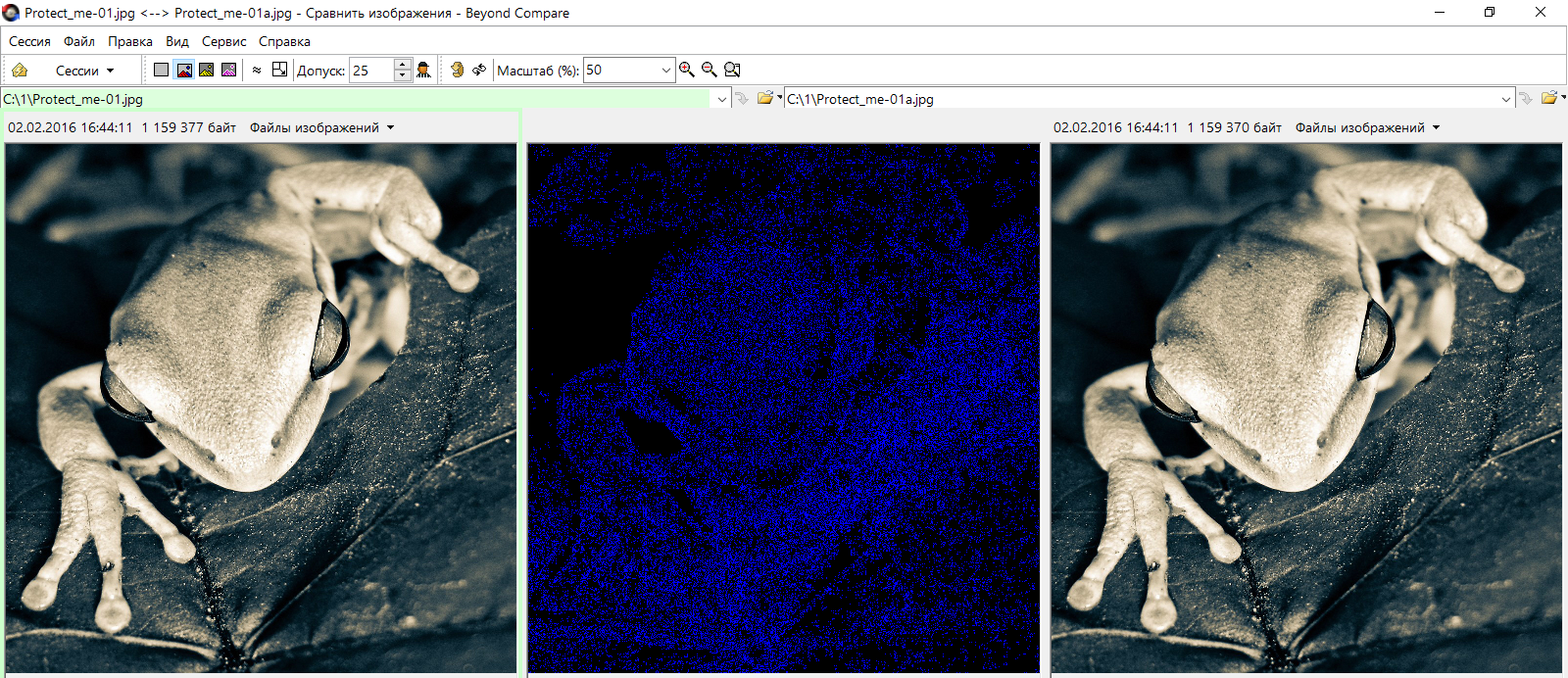Switch to the range mode view button
1568x678 pixels.
click(207, 70)
